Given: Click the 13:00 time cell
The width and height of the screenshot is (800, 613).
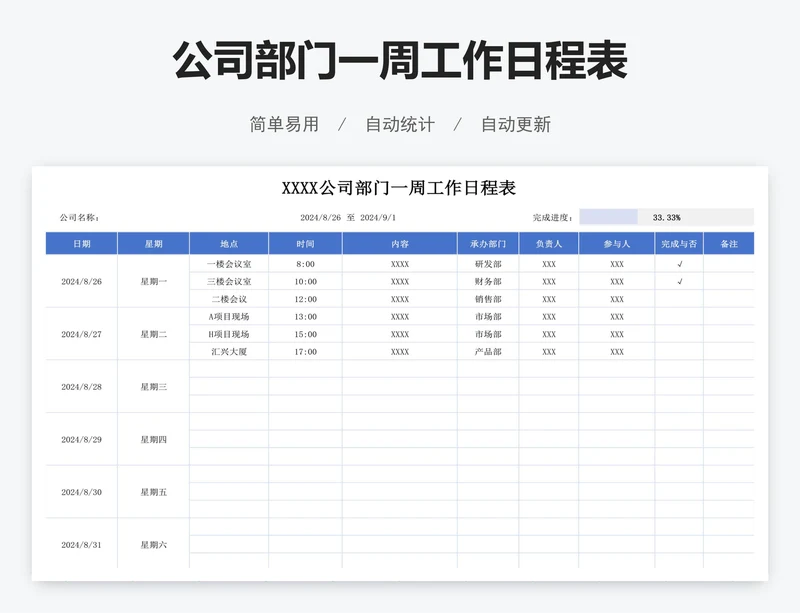Looking at the screenshot, I should pyautogui.click(x=306, y=316).
